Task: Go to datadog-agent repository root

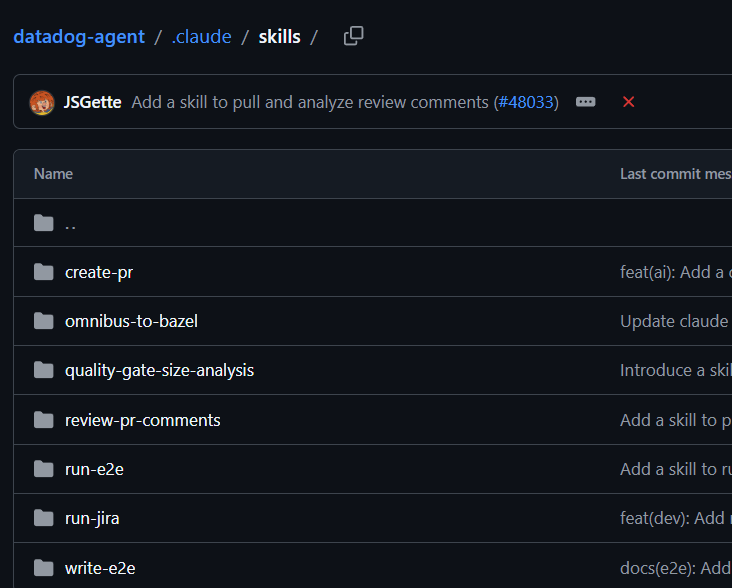Action: coord(79,37)
